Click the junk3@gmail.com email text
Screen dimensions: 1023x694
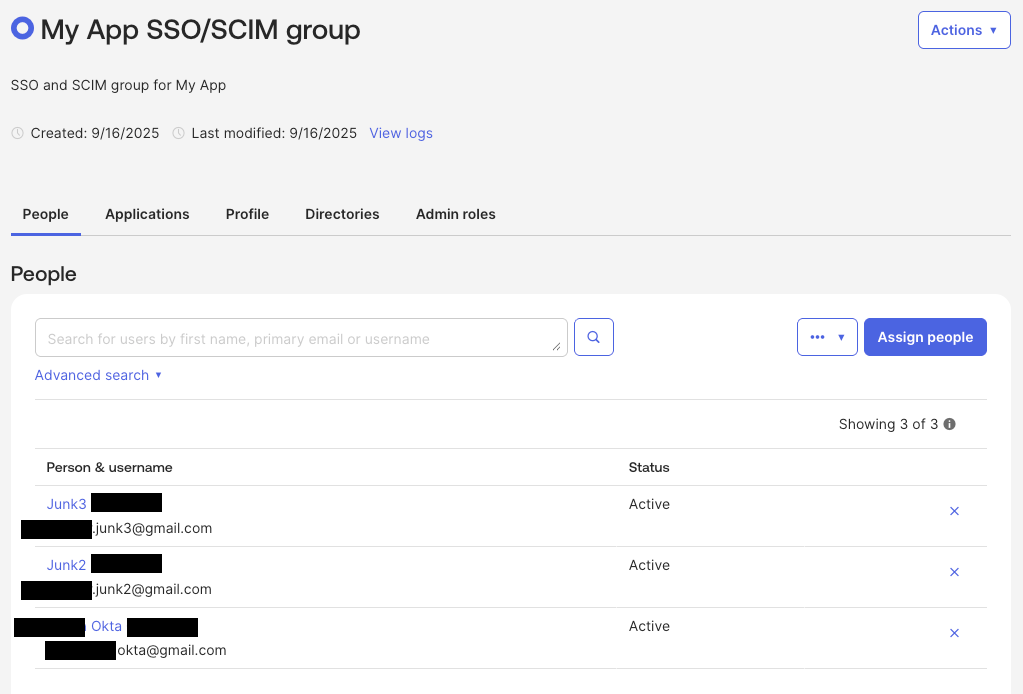152,528
